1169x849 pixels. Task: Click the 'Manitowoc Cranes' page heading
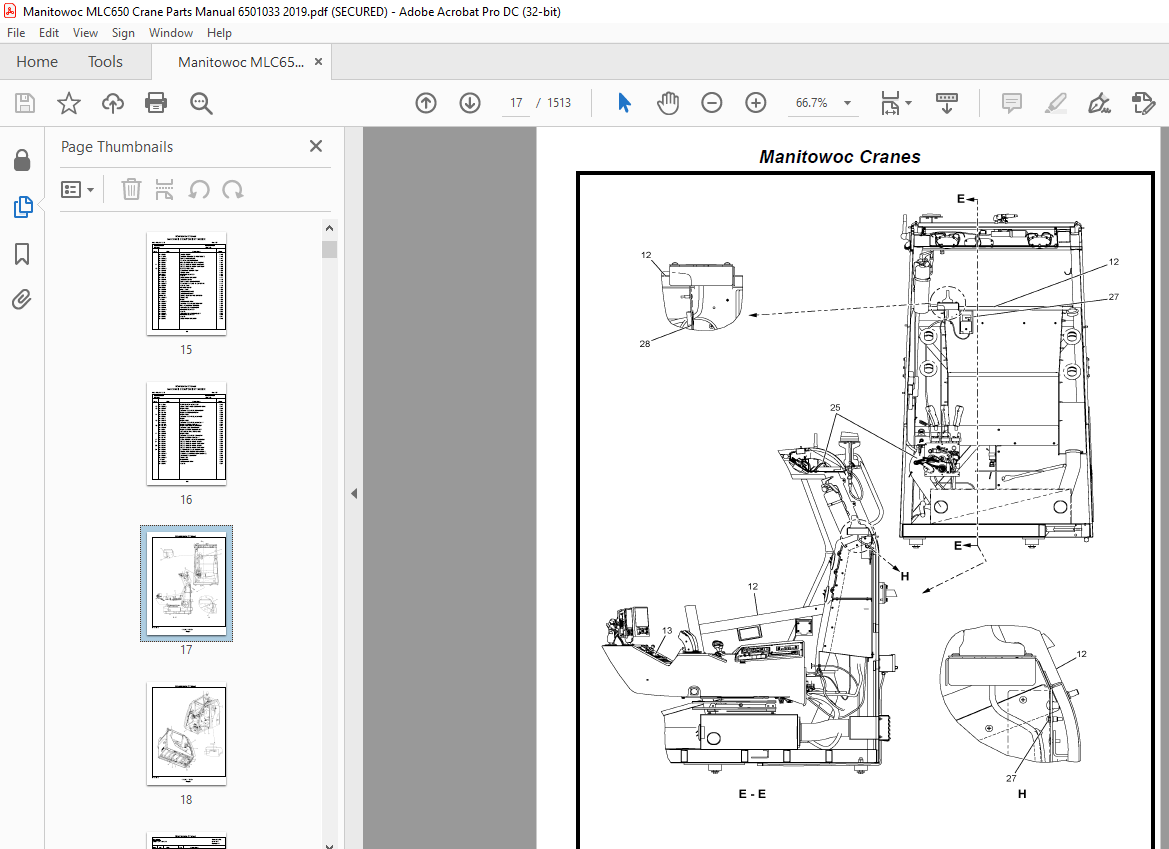tap(839, 157)
